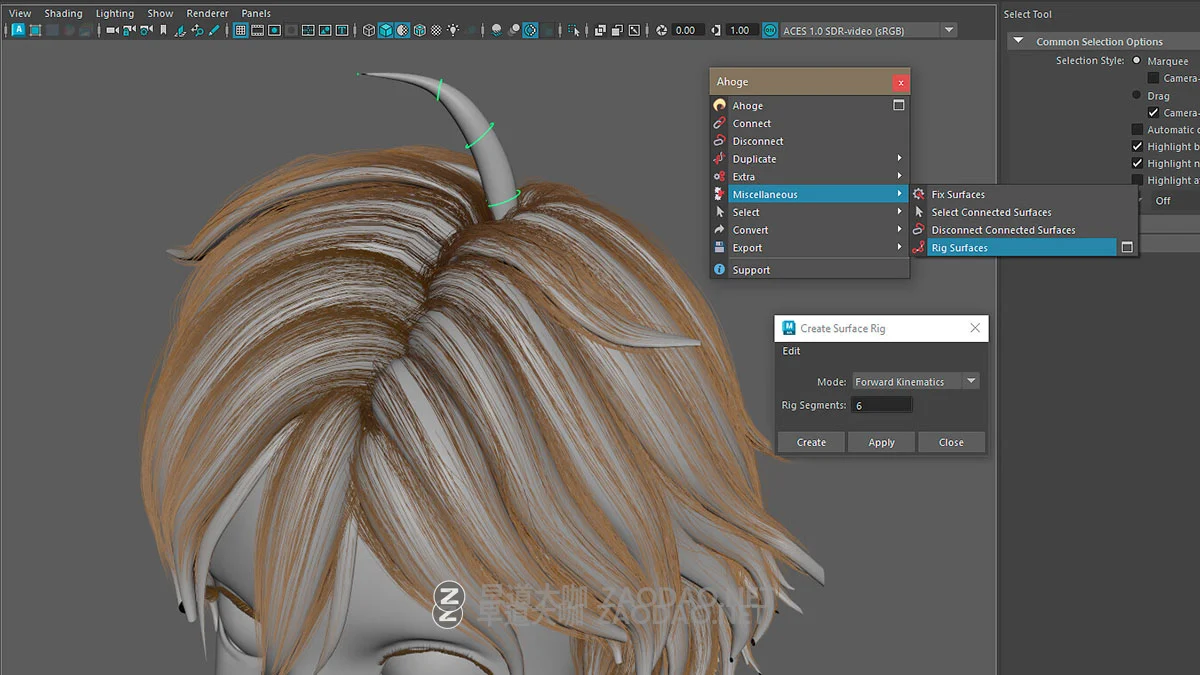Toggle the wireframe display mode icon
Viewport: 1200px width, 675px height.
click(369, 30)
